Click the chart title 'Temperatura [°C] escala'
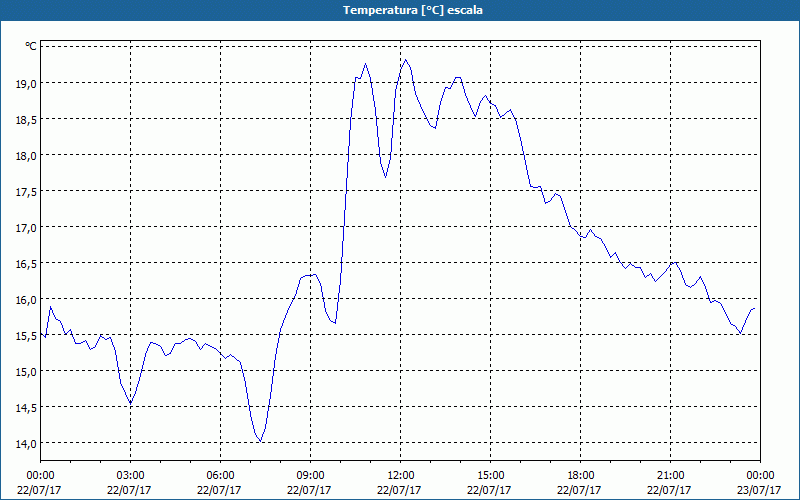Screen dimensions: 800x500 [413, 10]
